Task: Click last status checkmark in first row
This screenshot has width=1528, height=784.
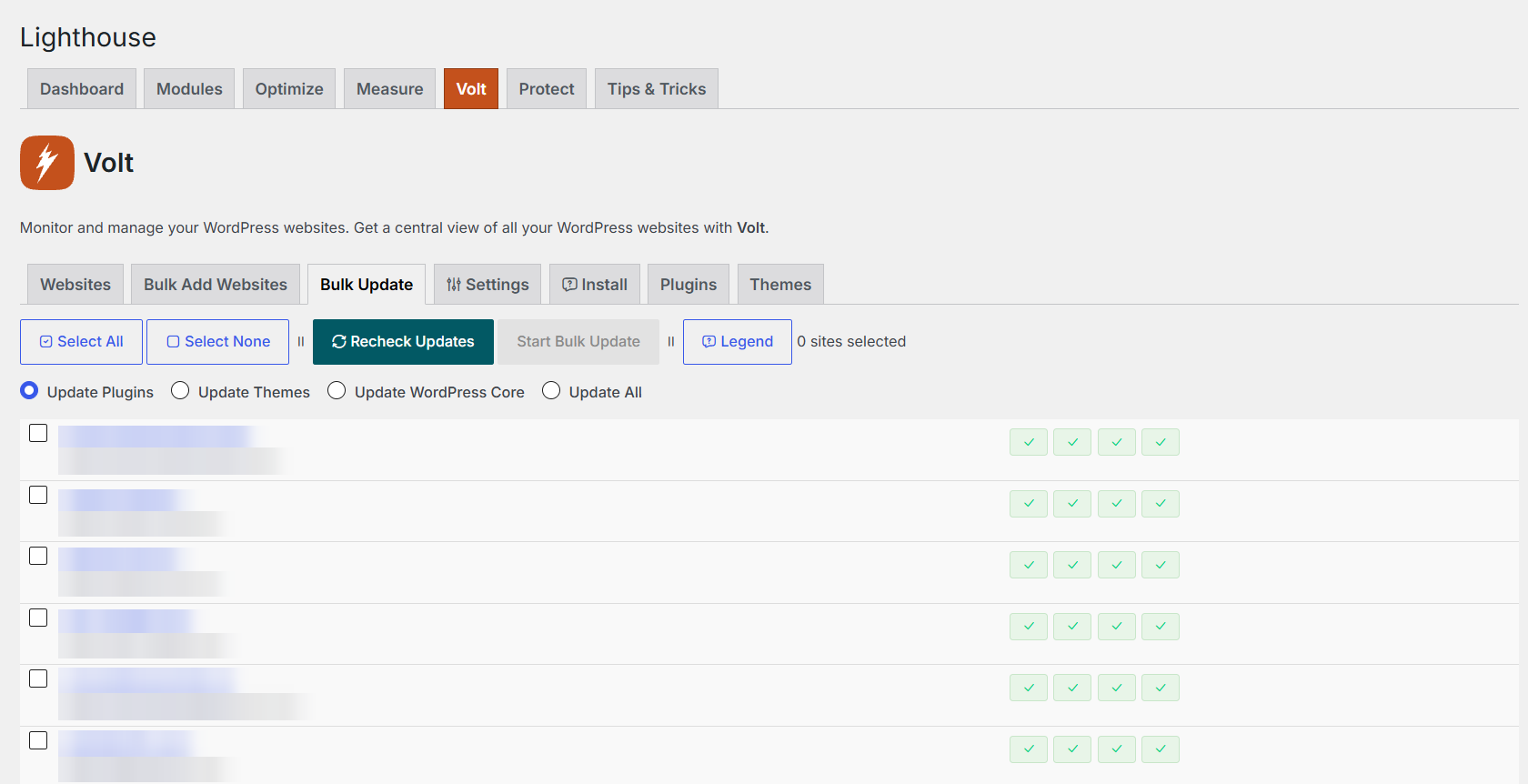Action: 1161,442
